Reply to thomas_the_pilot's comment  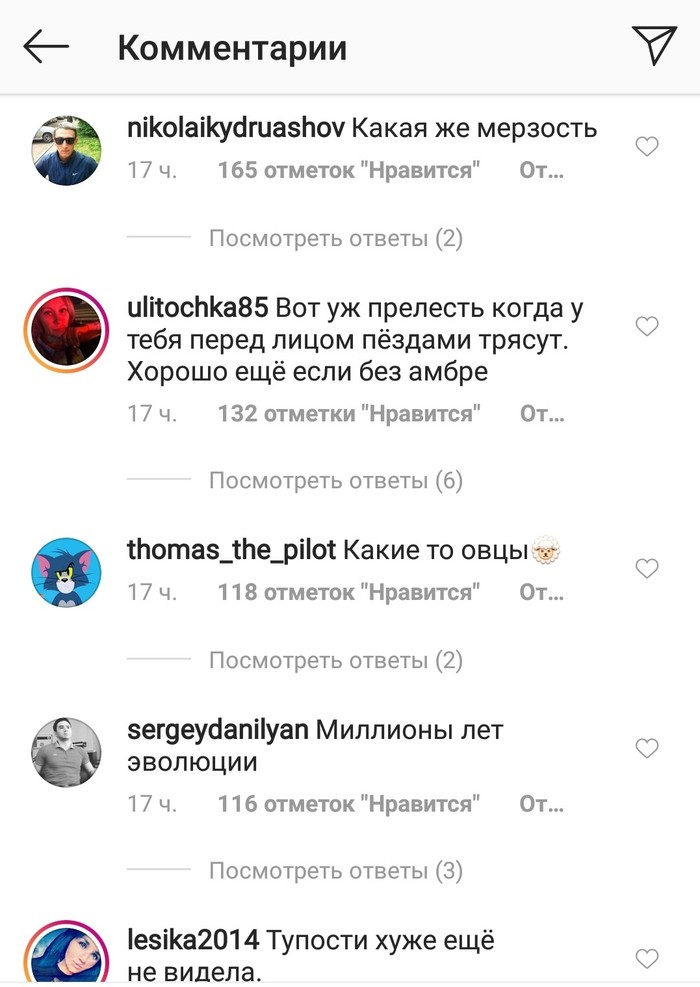[x=541, y=592]
